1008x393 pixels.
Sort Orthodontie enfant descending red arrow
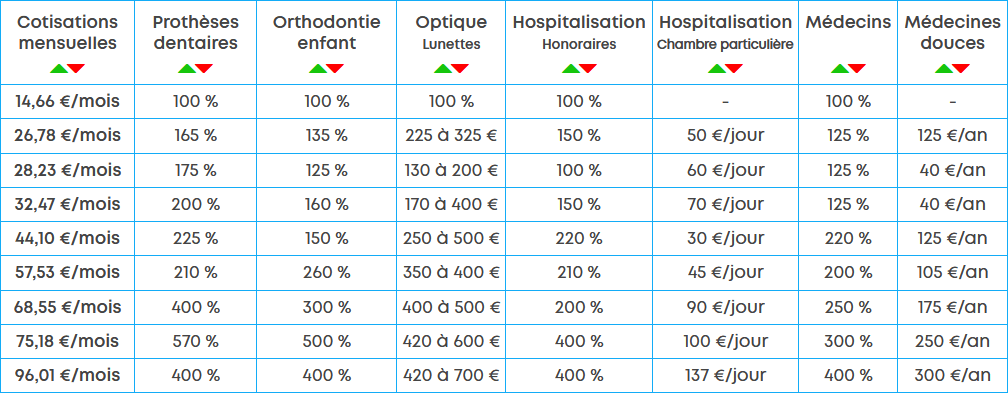(335, 68)
